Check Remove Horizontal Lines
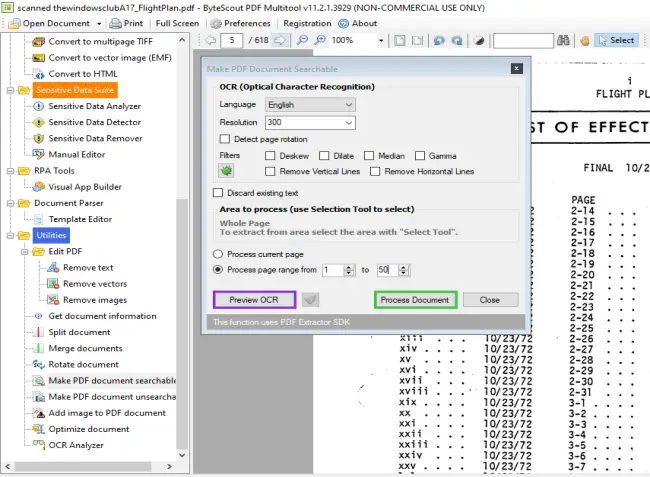Image resolution: width=650 pixels, height=477 pixels. coord(375,172)
